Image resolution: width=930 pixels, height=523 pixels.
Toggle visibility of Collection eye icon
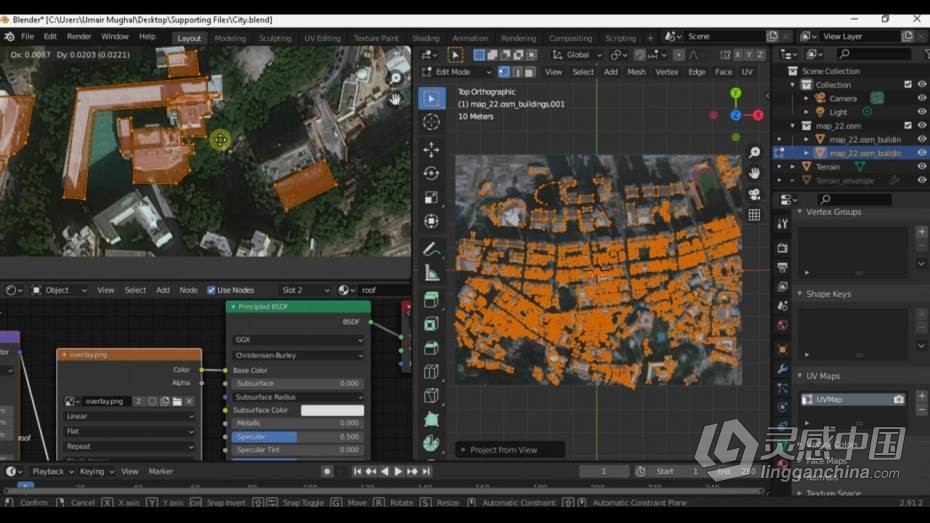[x=922, y=85]
